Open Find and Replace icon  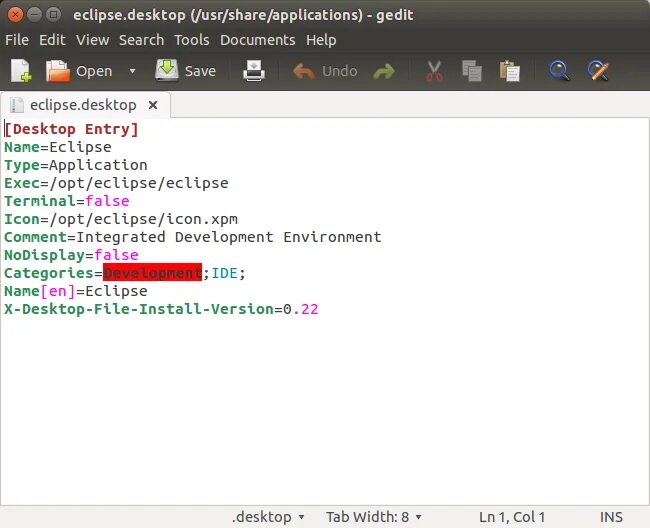(598, 71)
